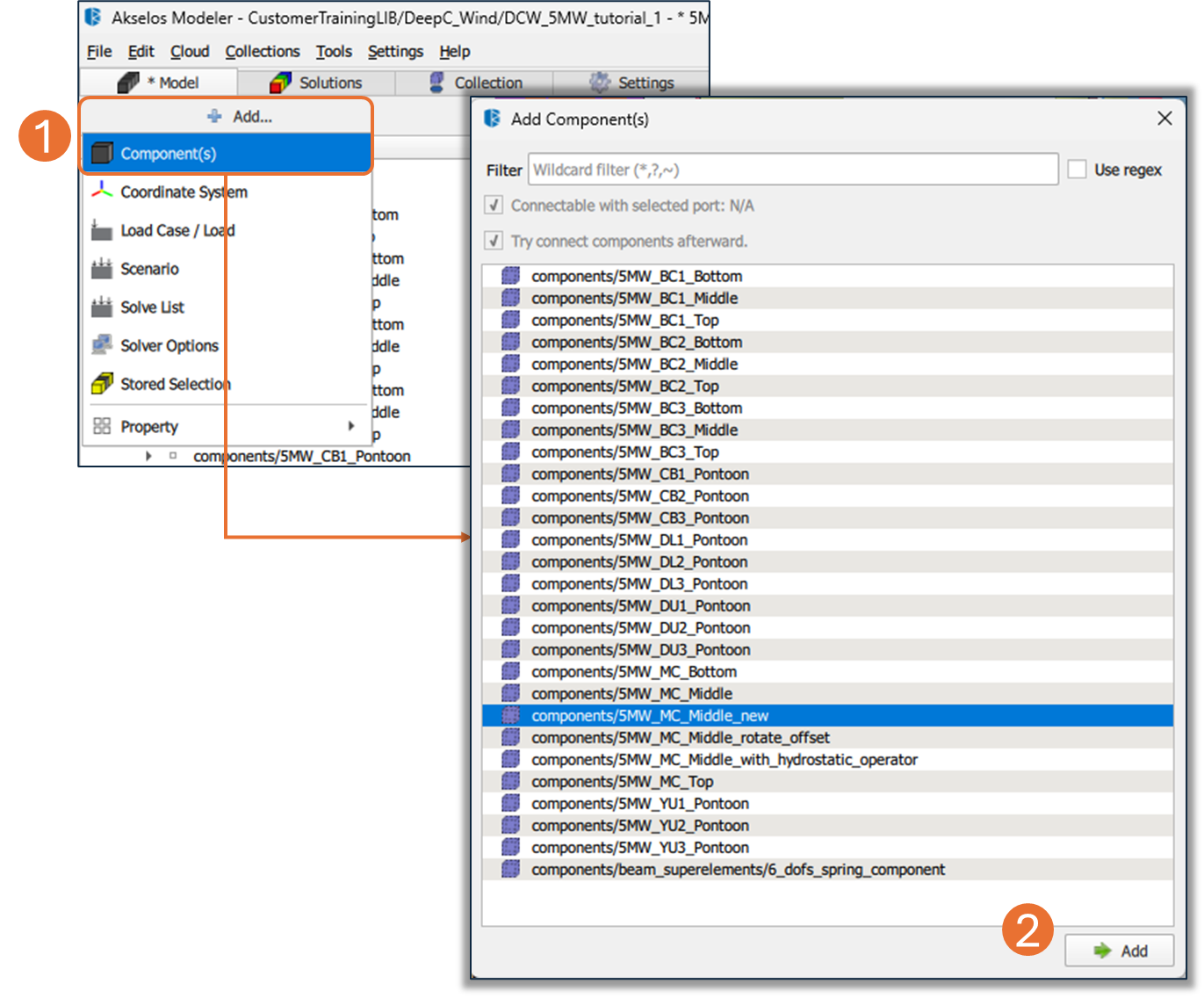Select components/5MW_DL3_Pontoon in list
1204x998 pixels.
point(827,583)
